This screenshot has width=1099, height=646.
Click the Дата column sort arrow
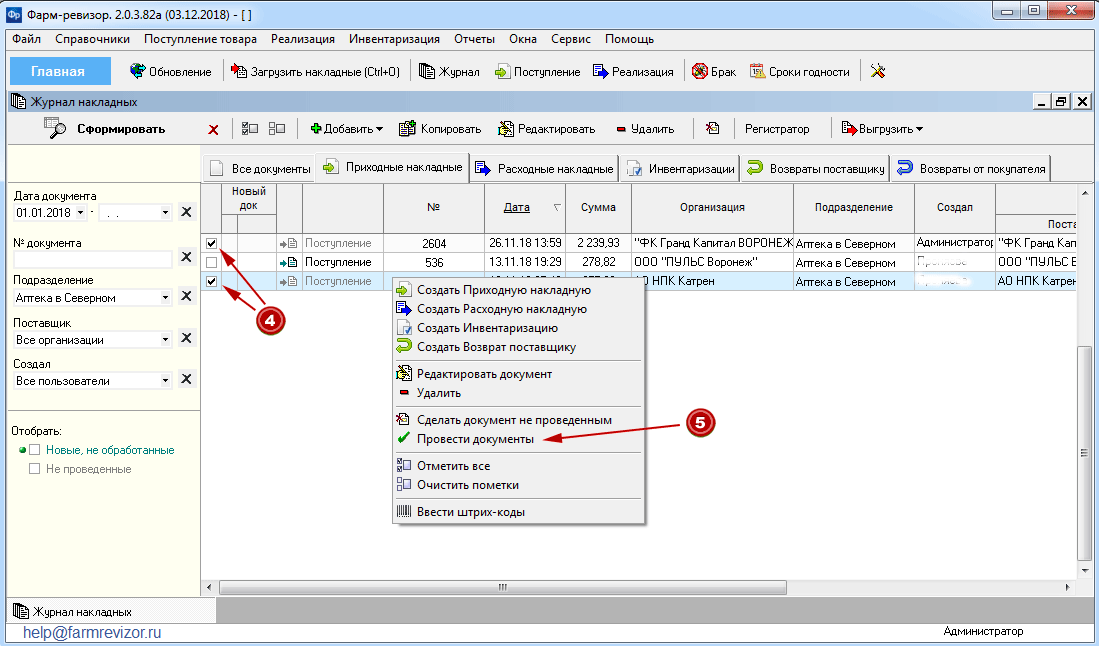coord(557,207)
